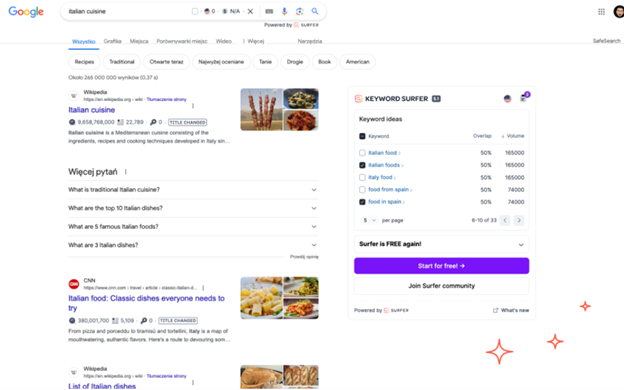The height and width of the screenshot is (390, 624).
Task: Apply the Traditional filter chip
Action: point(122,62)
